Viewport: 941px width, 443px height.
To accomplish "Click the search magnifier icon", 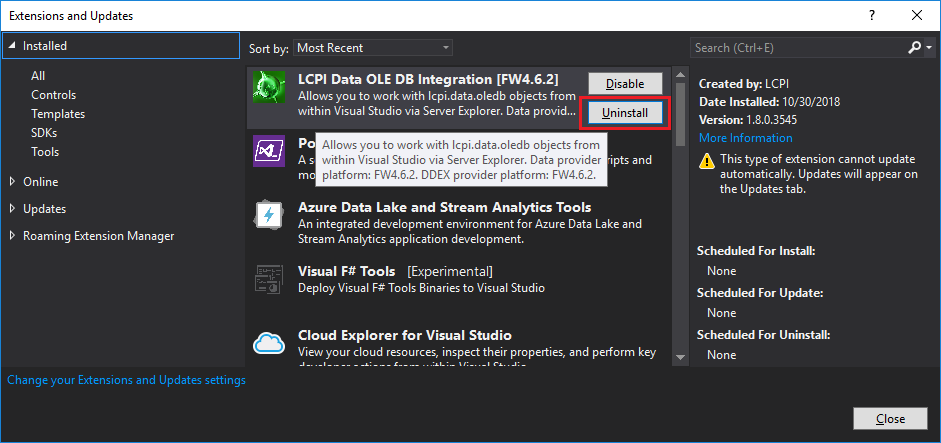I will coord(915,47).
